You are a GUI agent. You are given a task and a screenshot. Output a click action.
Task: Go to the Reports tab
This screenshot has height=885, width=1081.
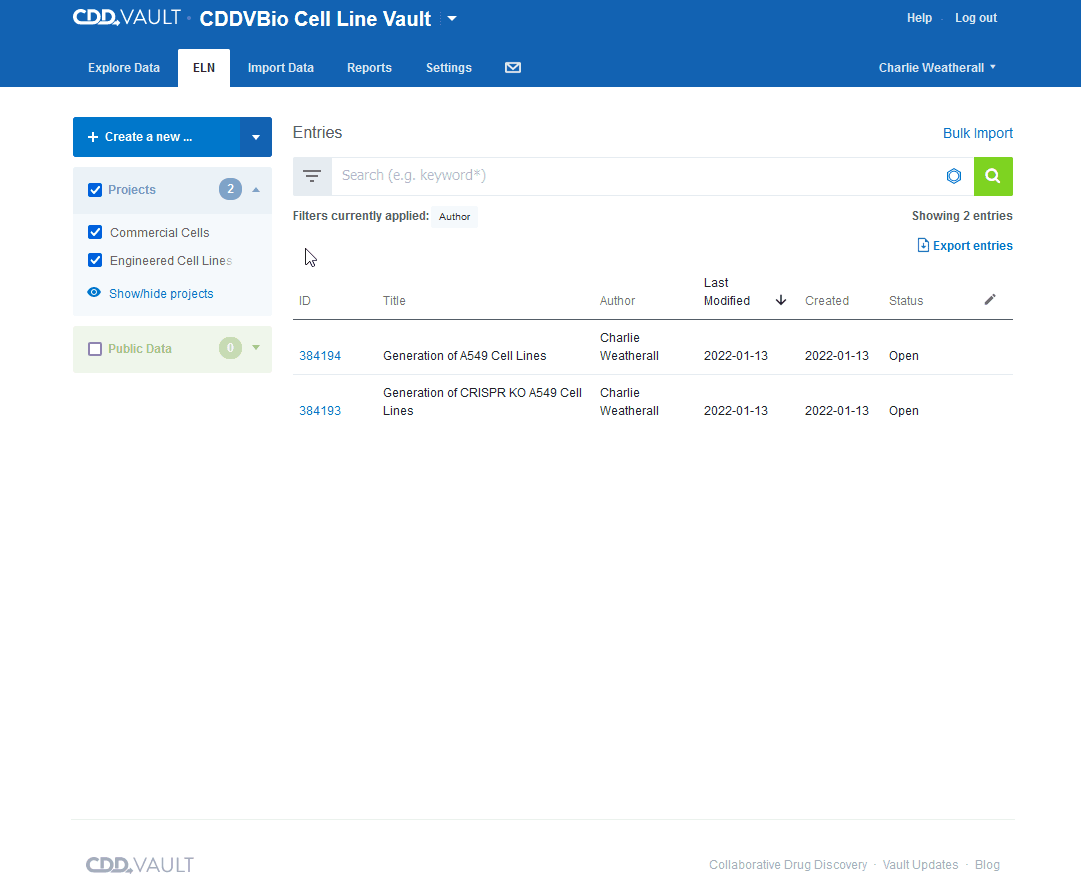tap(370, 68)
